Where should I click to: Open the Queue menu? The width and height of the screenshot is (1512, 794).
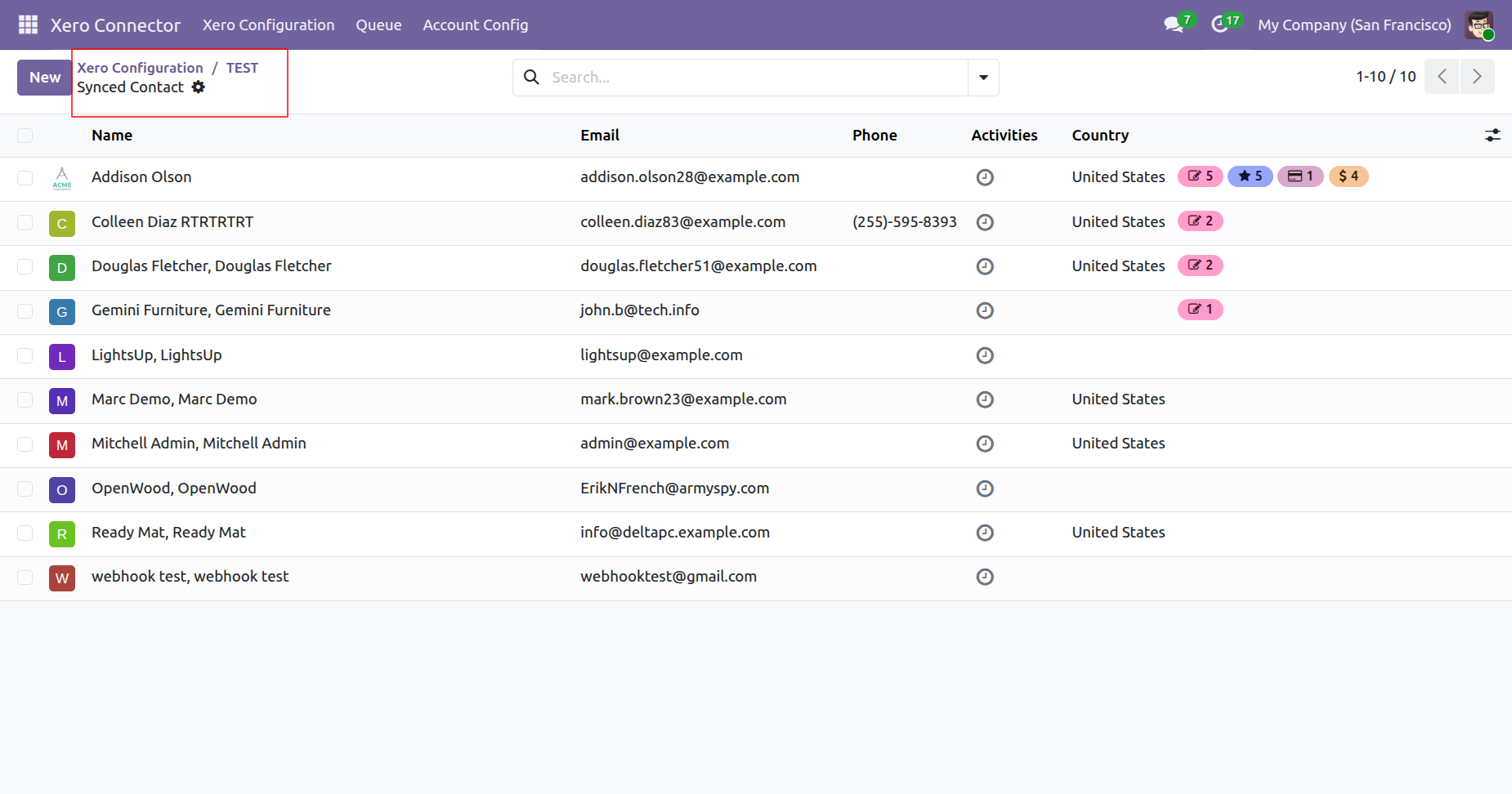pyautogui.click(x=378, y=25)
